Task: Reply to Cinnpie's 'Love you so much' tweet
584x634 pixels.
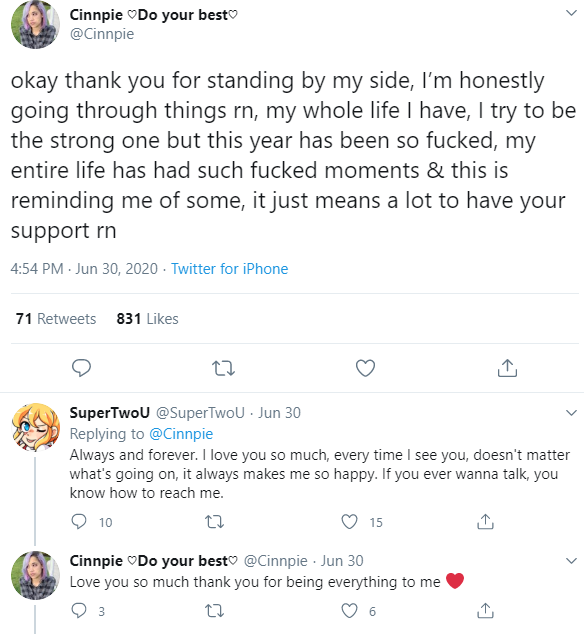Action: (79, 611)
